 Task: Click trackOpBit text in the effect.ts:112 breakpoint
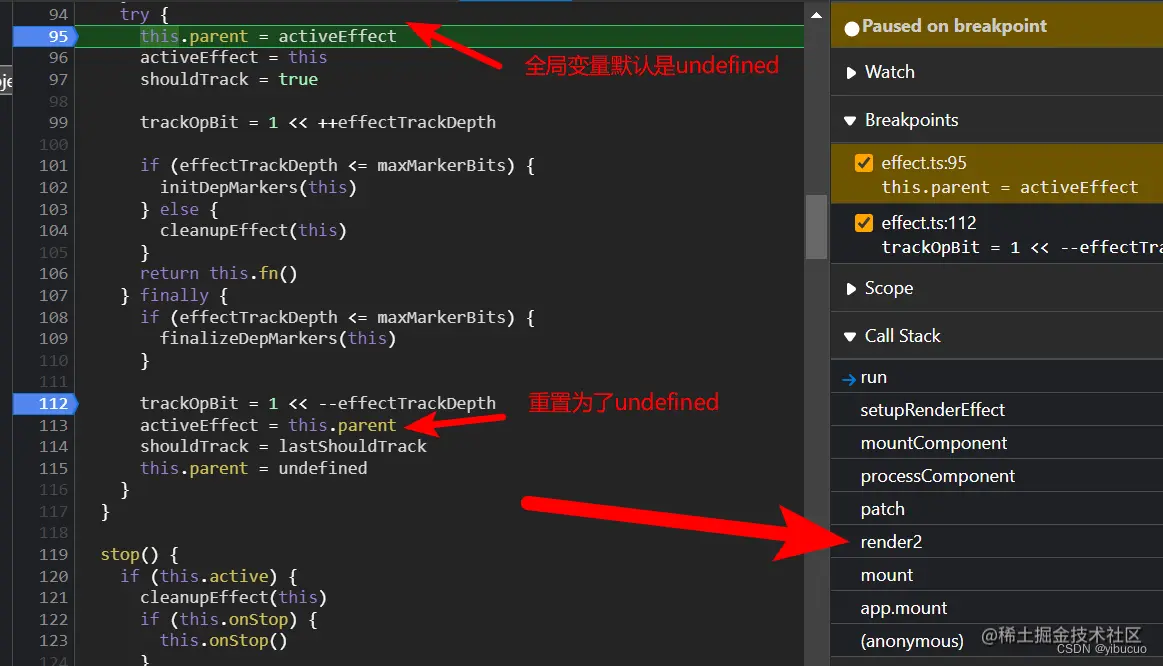point(930,248)
